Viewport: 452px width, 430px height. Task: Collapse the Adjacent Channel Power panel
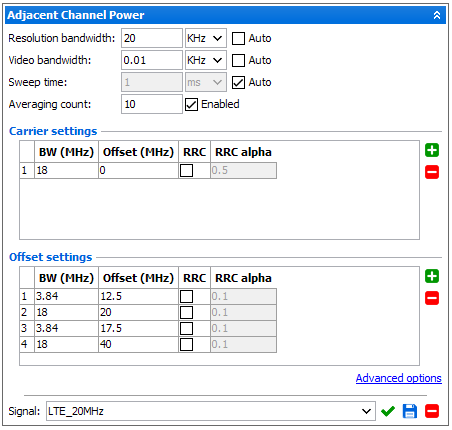click(437, 15)
